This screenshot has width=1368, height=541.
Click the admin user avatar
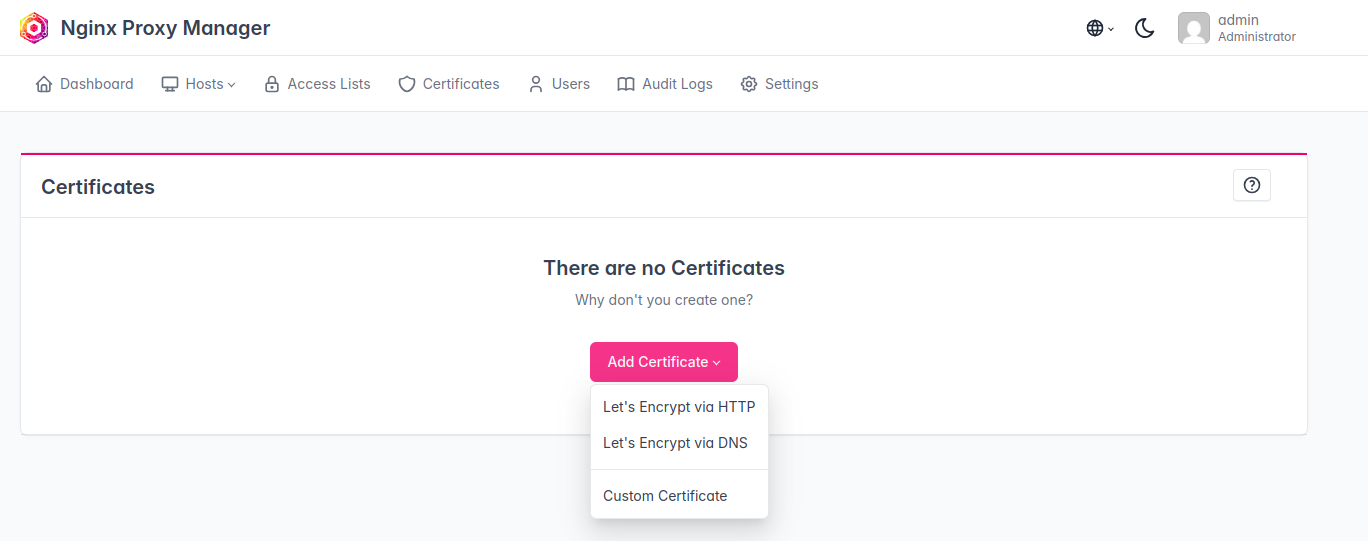pyautogui.click(x=1194, y=28)
